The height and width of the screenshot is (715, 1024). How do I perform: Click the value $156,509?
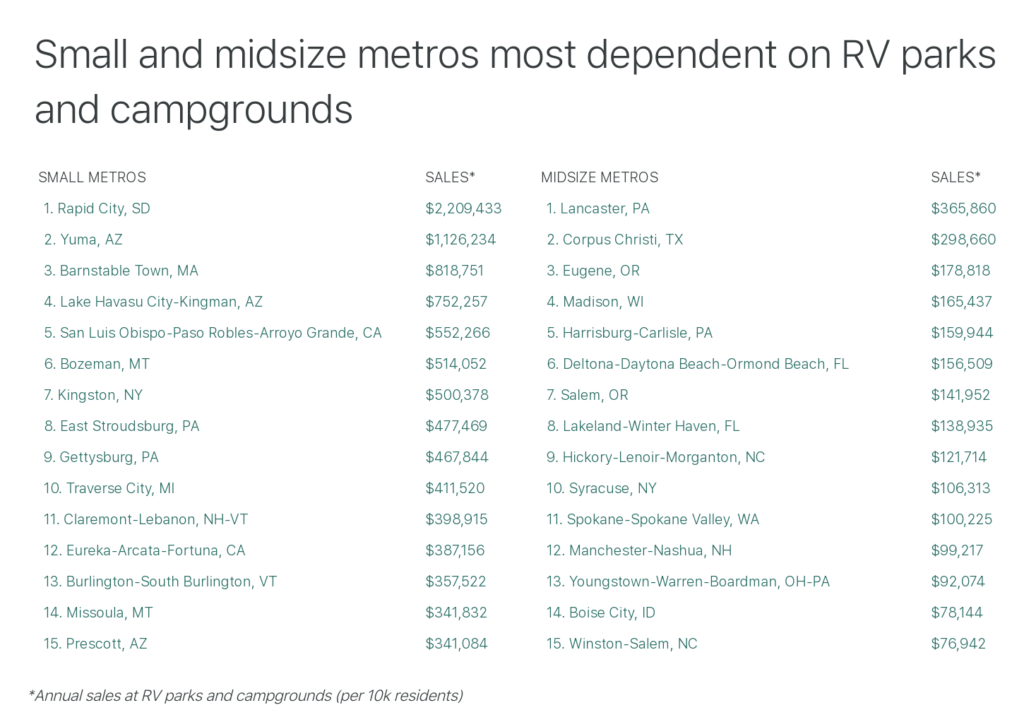[x=962, y=364]
